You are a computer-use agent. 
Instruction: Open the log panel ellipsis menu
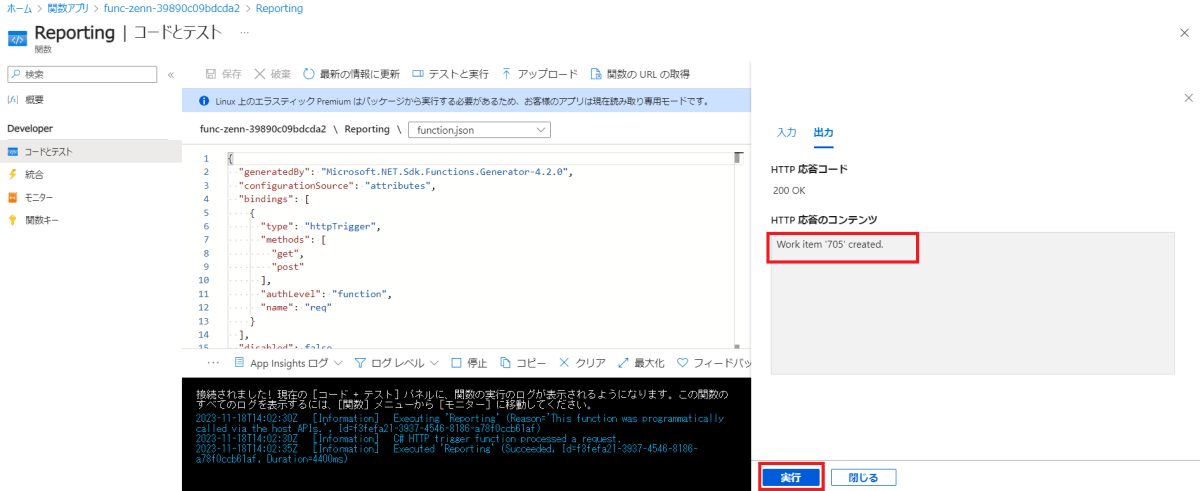click(213, 362)
